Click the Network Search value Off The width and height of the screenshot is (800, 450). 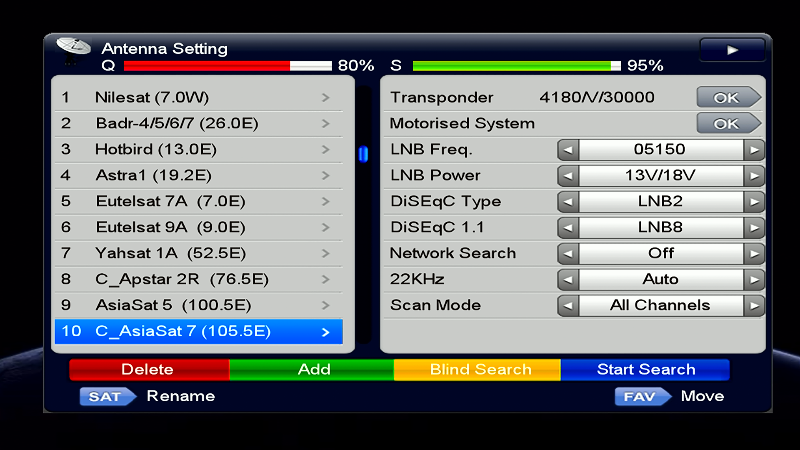661,254
